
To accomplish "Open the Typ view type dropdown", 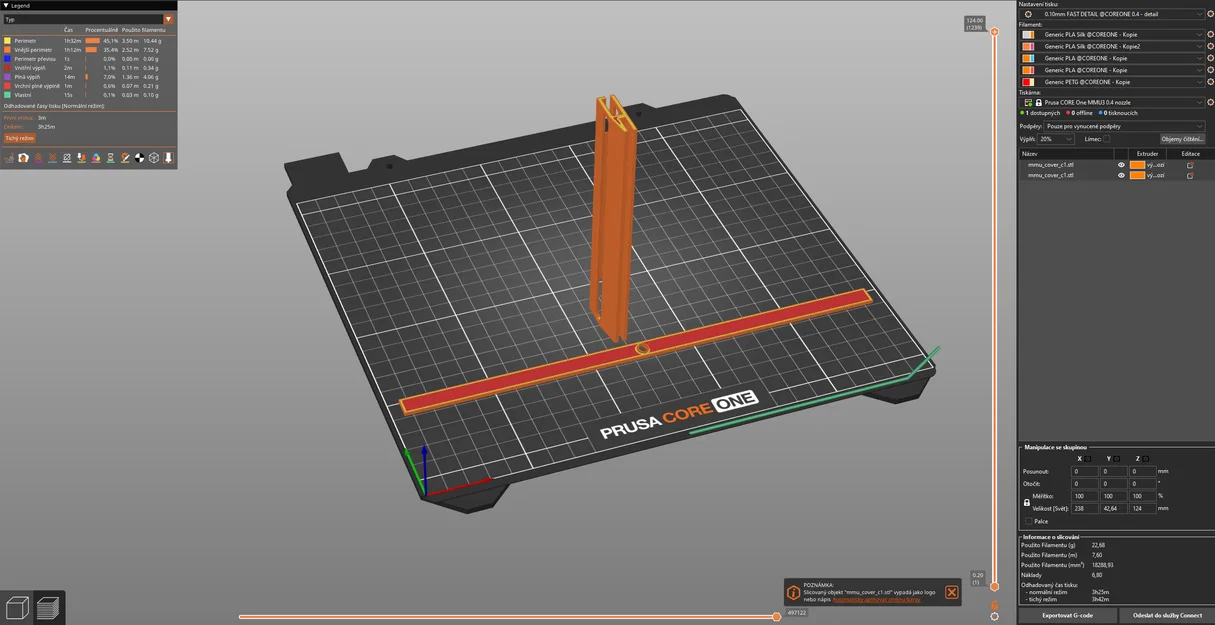I will click(x=88, y=19).
